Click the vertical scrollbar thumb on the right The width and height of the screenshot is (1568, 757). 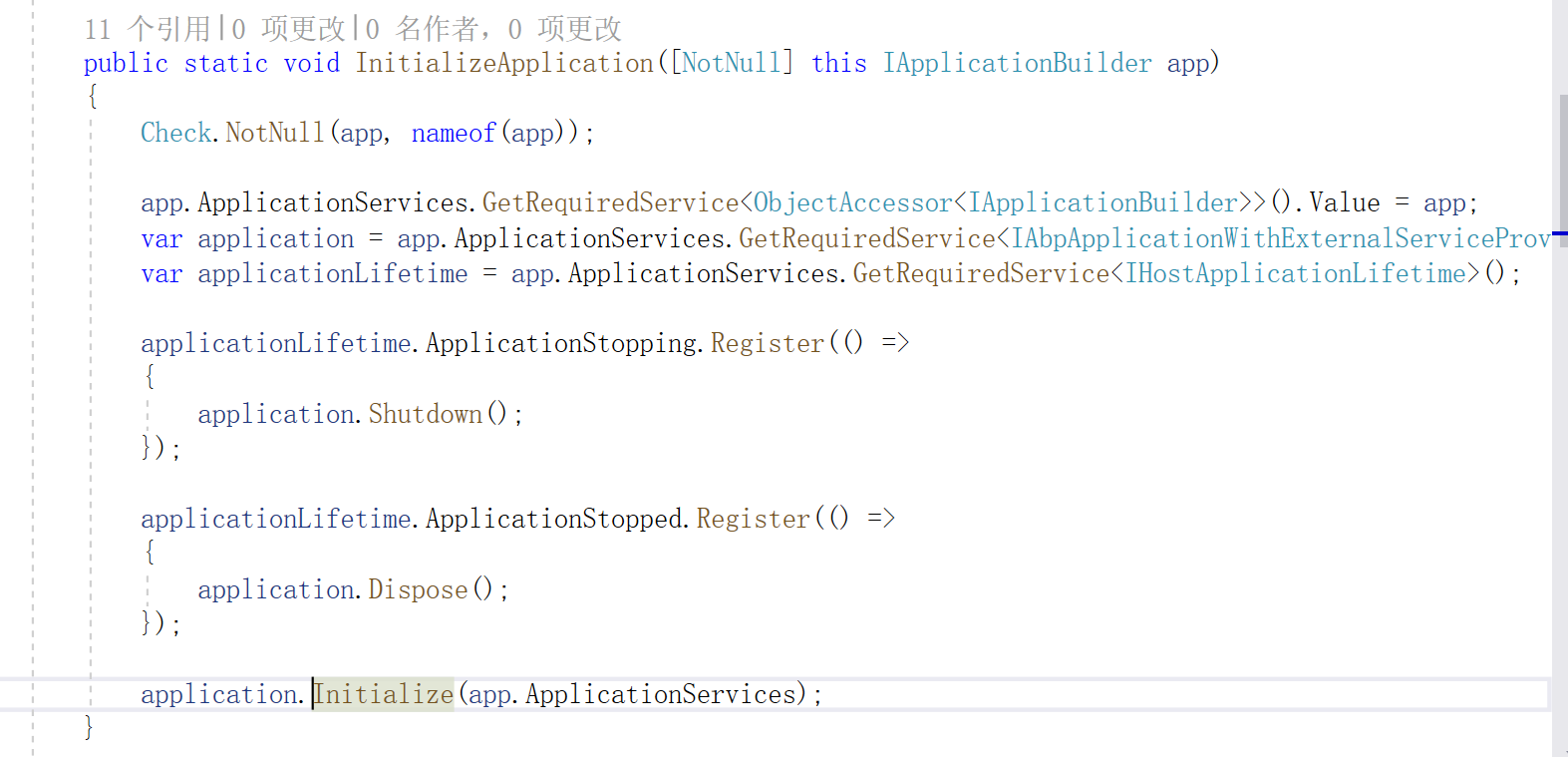pos(1562,150)
